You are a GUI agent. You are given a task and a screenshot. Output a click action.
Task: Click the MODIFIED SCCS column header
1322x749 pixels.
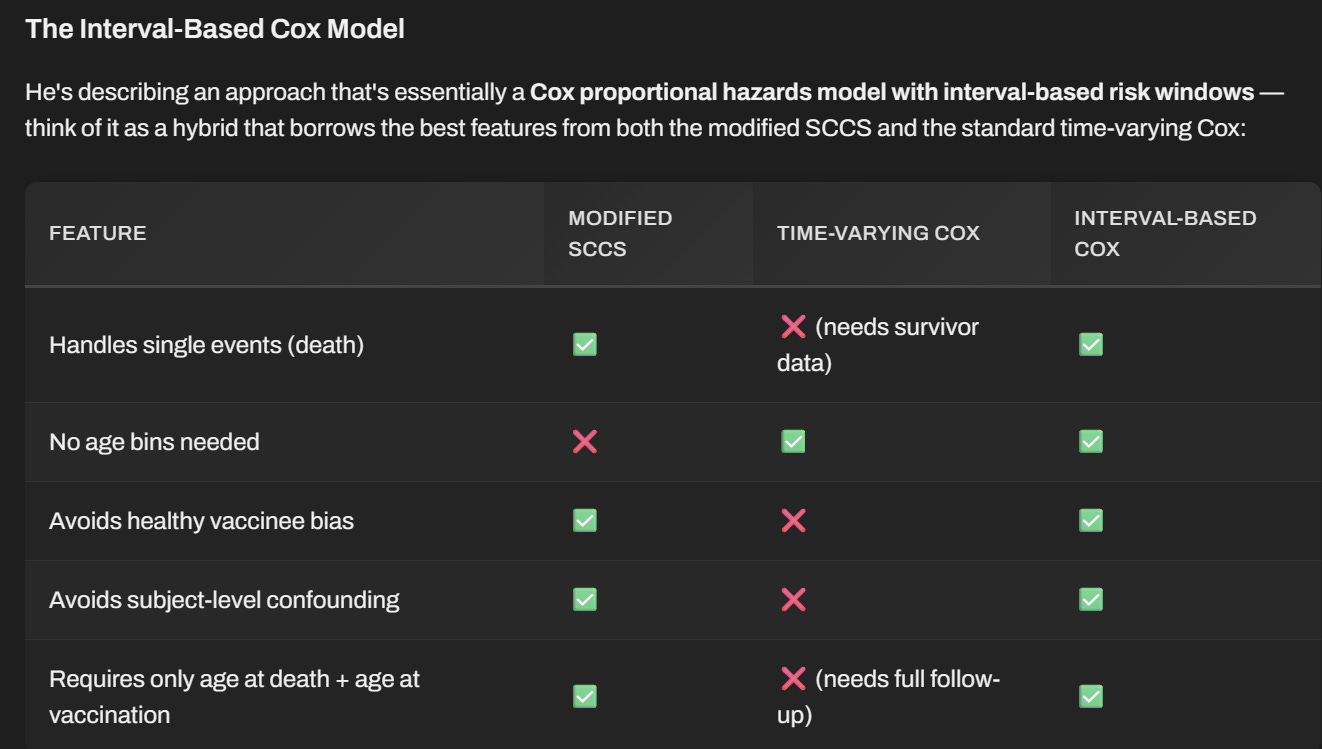pyautogui.click(x=620, y=233)
